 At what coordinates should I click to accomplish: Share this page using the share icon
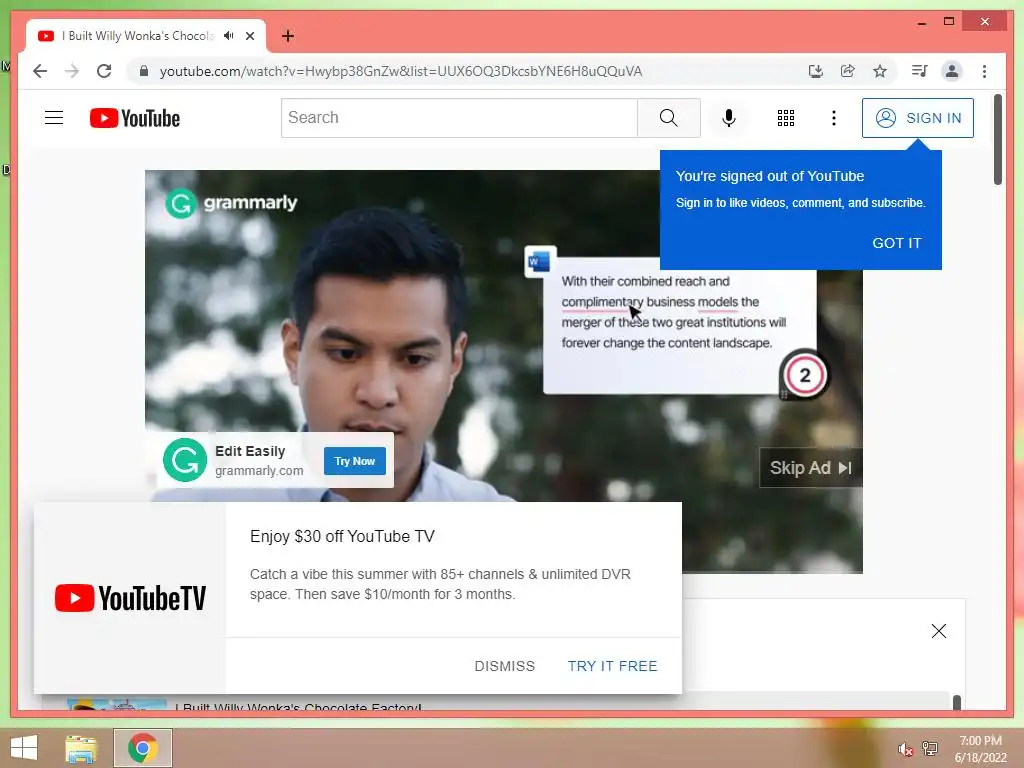[x=848, y=71]
